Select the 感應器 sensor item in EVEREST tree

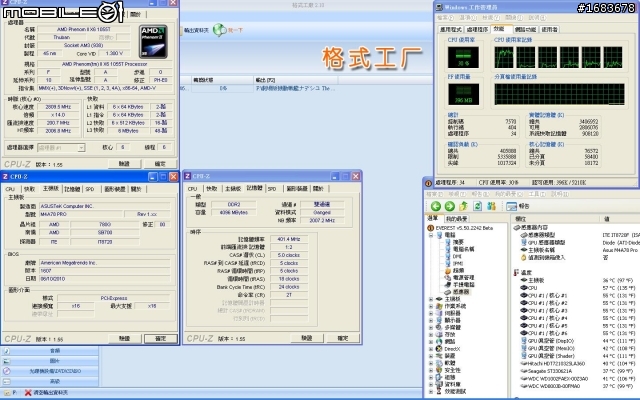461,292
